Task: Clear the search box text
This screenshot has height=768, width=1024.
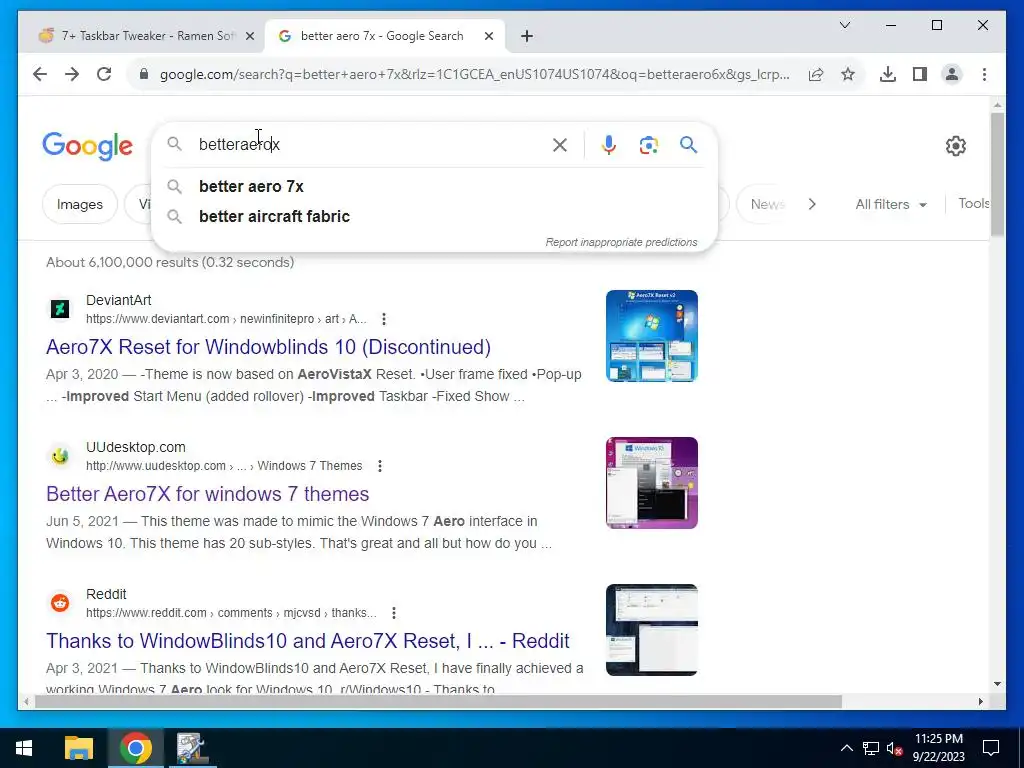Action: pyautogui.click(x=560, y=145)
